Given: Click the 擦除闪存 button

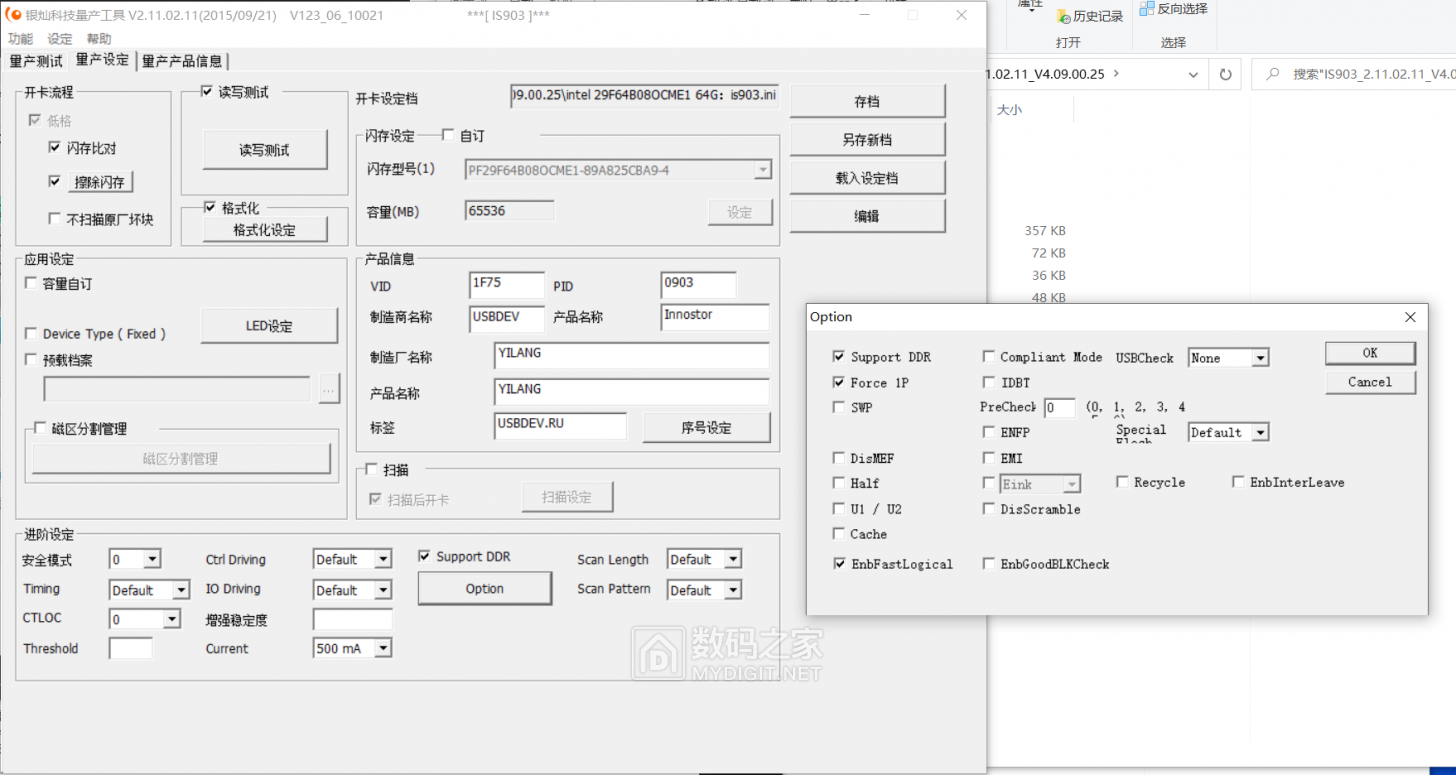Looking at the screenshot, I should 100,182.
